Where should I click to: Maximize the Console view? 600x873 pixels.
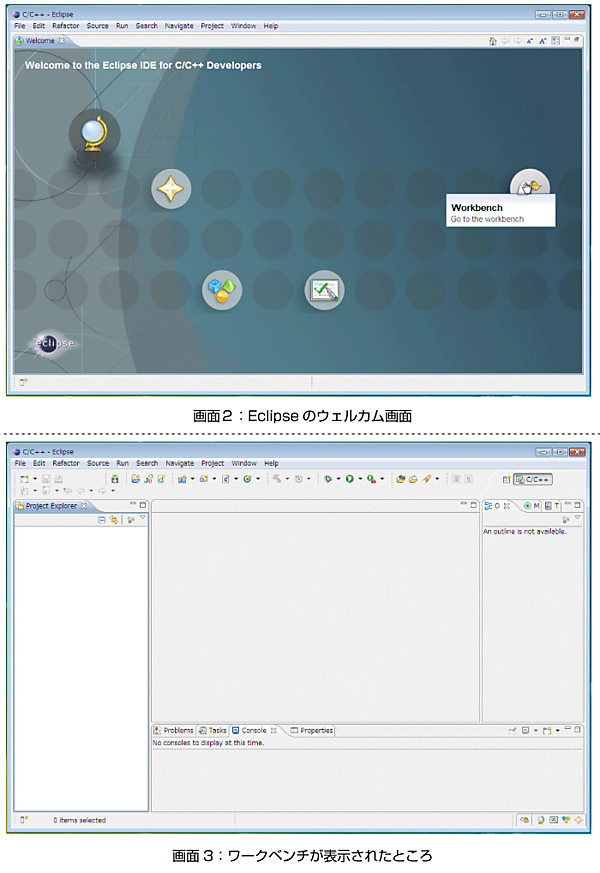tap(578, 729)
